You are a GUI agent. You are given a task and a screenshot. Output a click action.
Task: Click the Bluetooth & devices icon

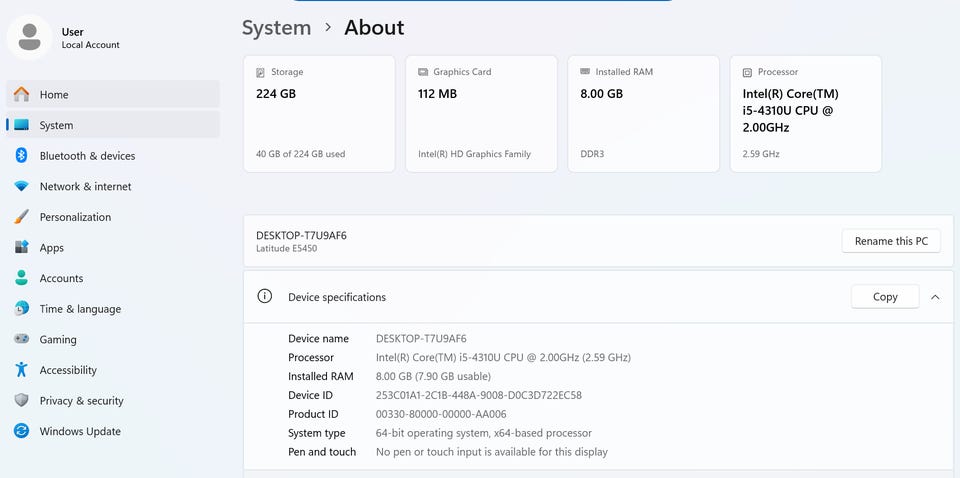coord(21,155)
